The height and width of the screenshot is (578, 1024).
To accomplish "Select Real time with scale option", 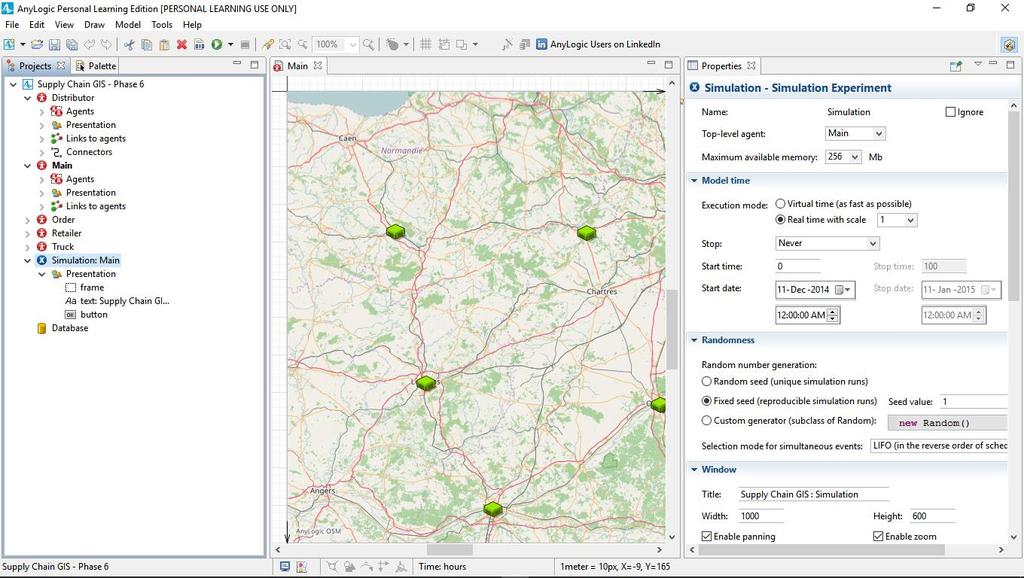I will click(x=780, y=219).
